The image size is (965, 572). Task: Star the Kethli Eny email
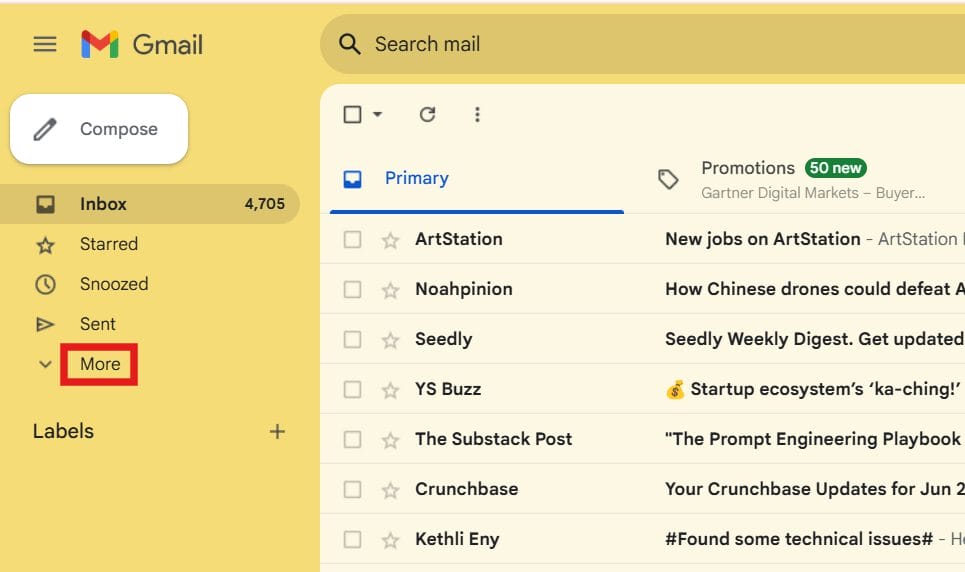tap(390, 540)
